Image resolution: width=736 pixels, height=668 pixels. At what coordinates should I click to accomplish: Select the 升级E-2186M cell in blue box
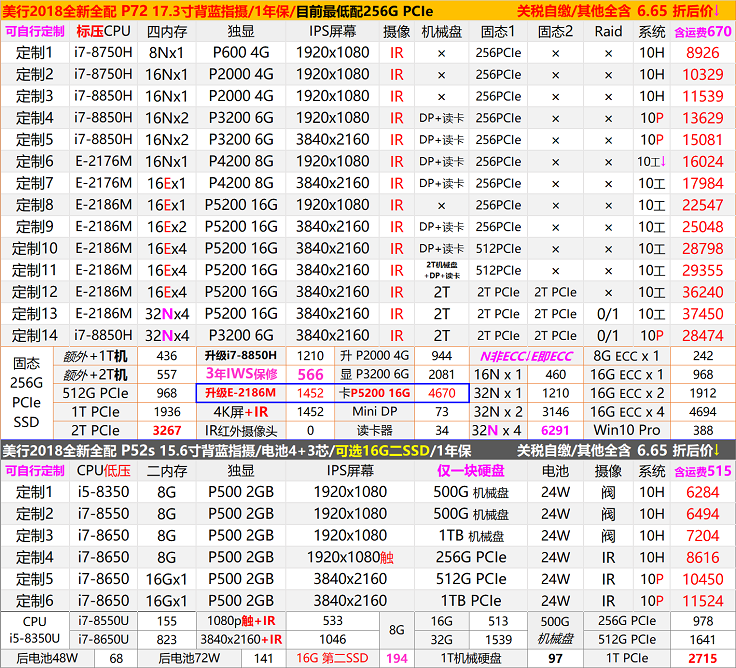tap(239, 393)
